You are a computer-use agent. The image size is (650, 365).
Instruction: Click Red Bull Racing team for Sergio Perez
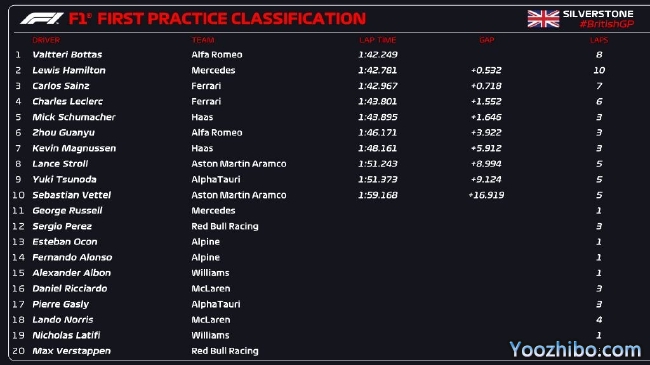point(225,226)
